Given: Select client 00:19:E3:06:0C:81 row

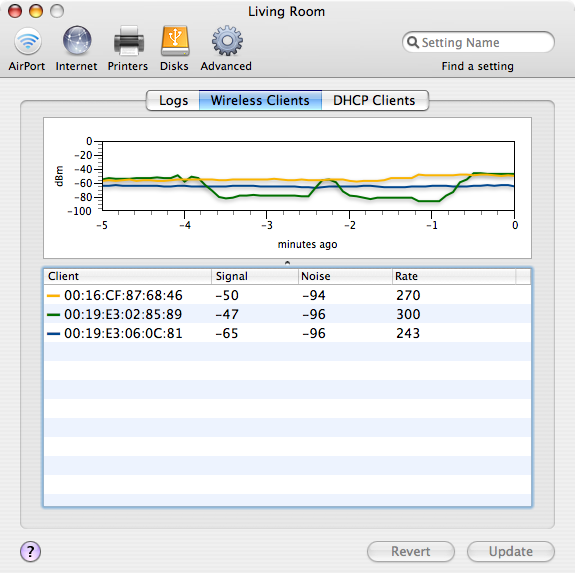Looking at the screenshot, I should click(x=287, y=333).
